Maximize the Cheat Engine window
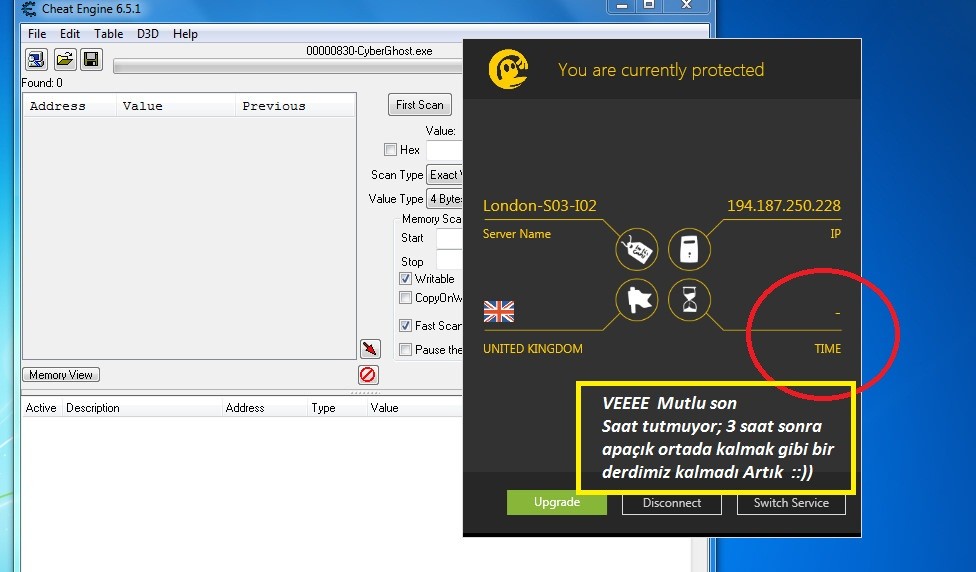 649,6
